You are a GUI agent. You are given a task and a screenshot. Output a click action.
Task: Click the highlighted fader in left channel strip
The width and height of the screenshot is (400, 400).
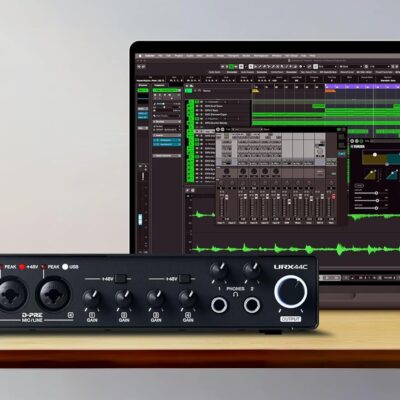140,219
